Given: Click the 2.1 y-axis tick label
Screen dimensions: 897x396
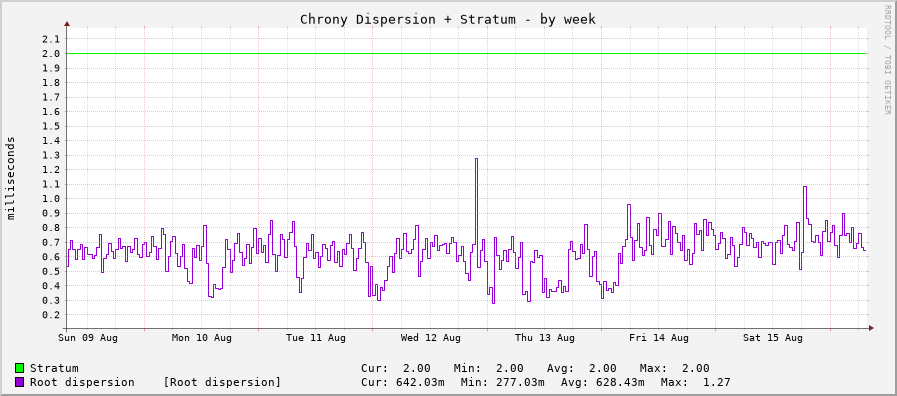Looking at the screenshot, I should pos(51,39).
